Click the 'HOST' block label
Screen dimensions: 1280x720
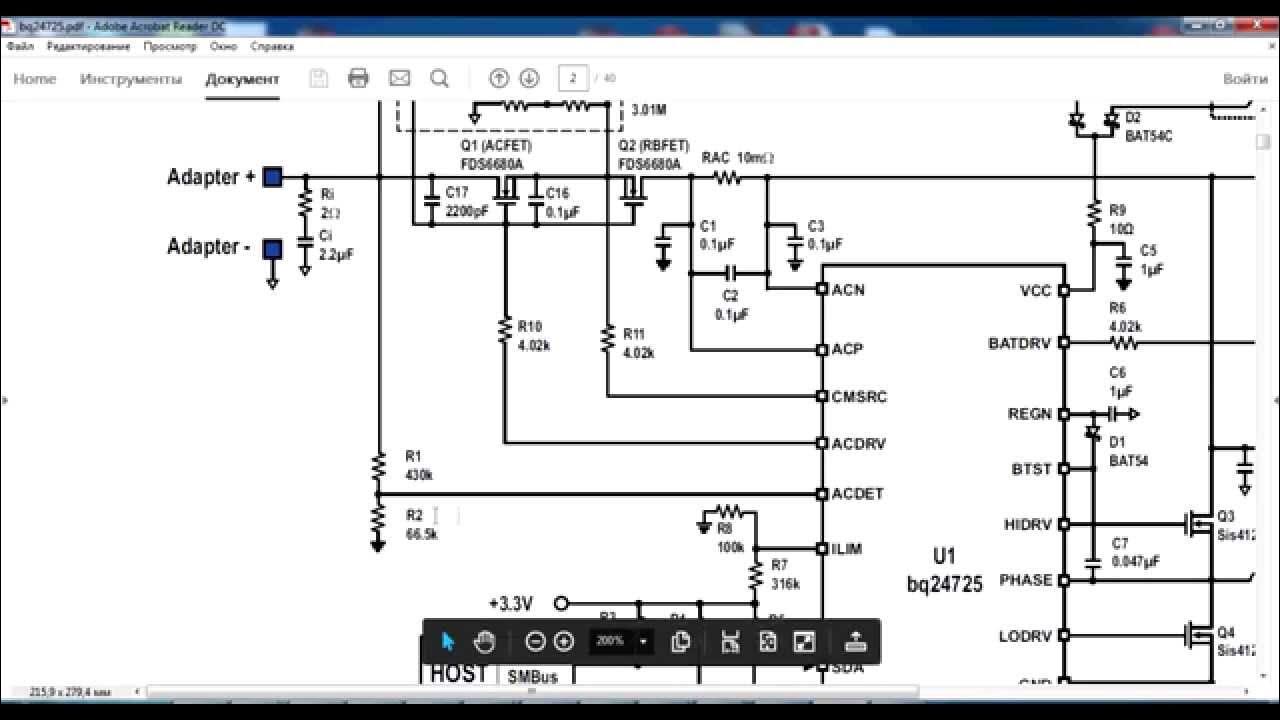coord(458,674)
